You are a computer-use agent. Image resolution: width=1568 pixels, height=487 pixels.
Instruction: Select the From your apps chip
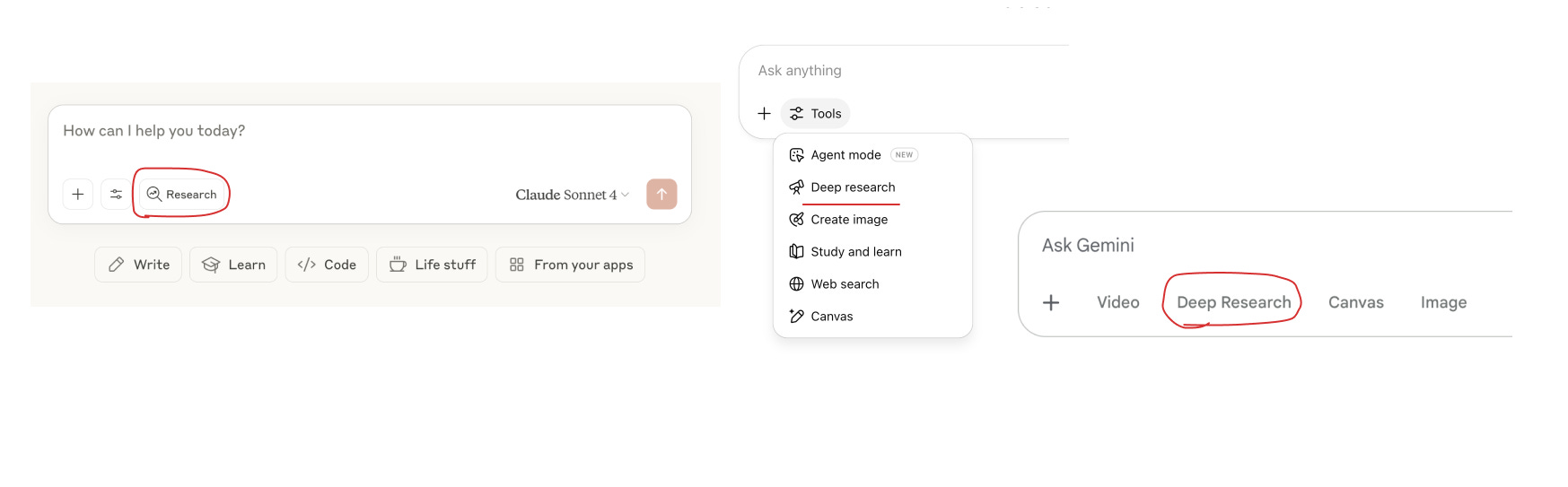click(570, 265)
